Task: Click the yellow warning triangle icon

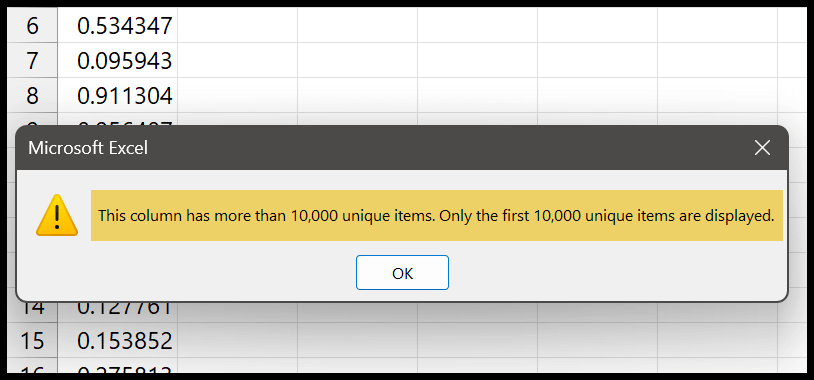Action: point(57,215)
